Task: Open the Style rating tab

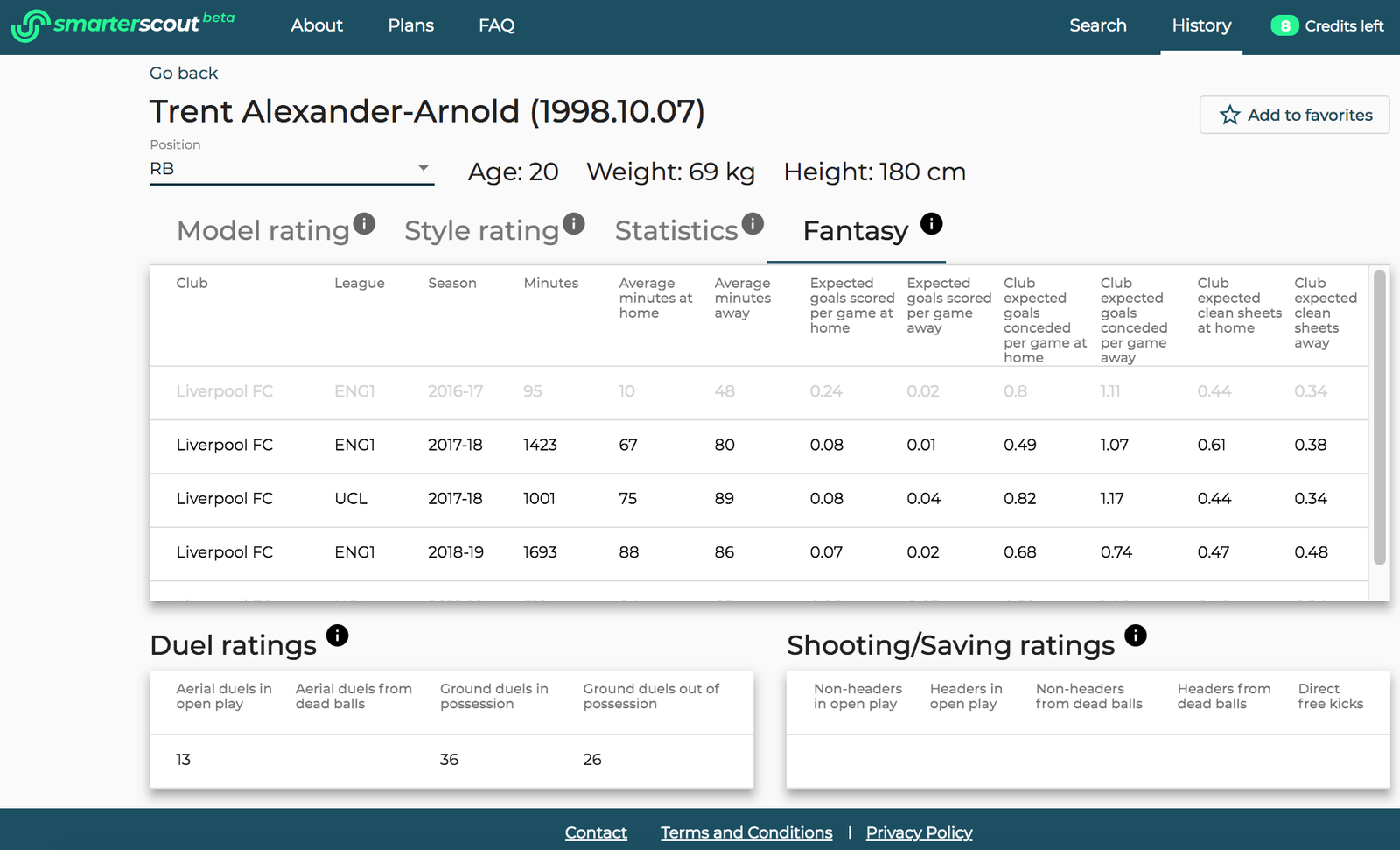Action: coord(481,231)
